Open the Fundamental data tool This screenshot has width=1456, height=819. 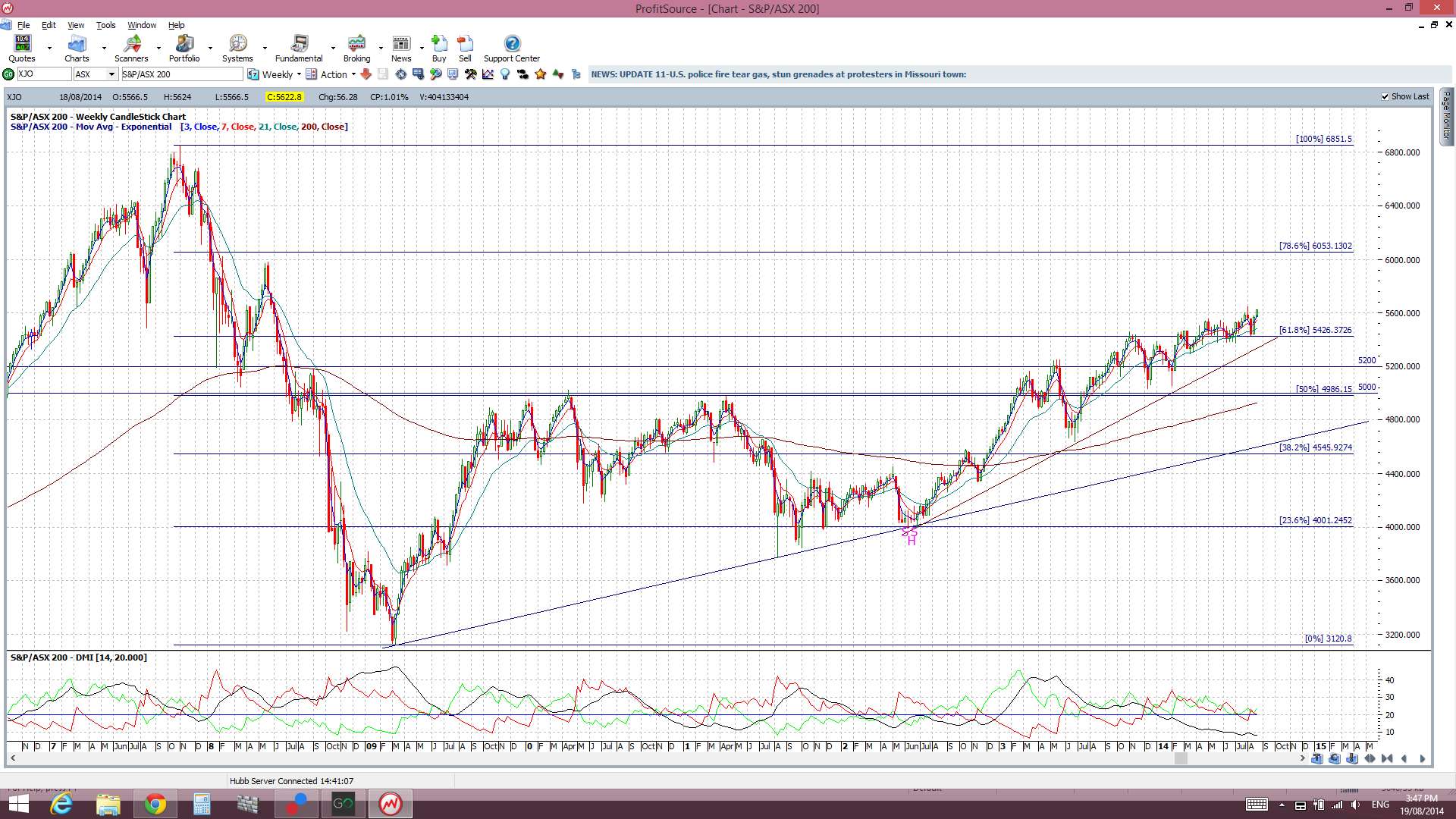tap(299, 49)
